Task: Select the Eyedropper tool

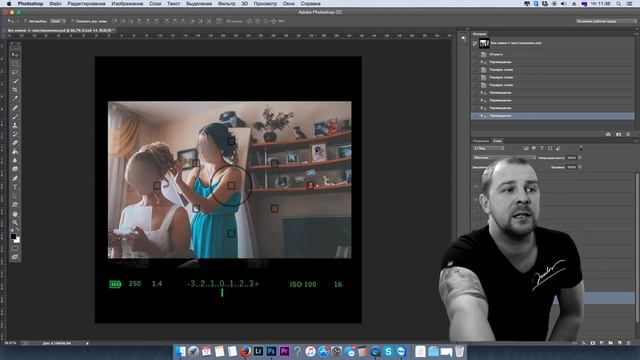Action: [15, 98]
